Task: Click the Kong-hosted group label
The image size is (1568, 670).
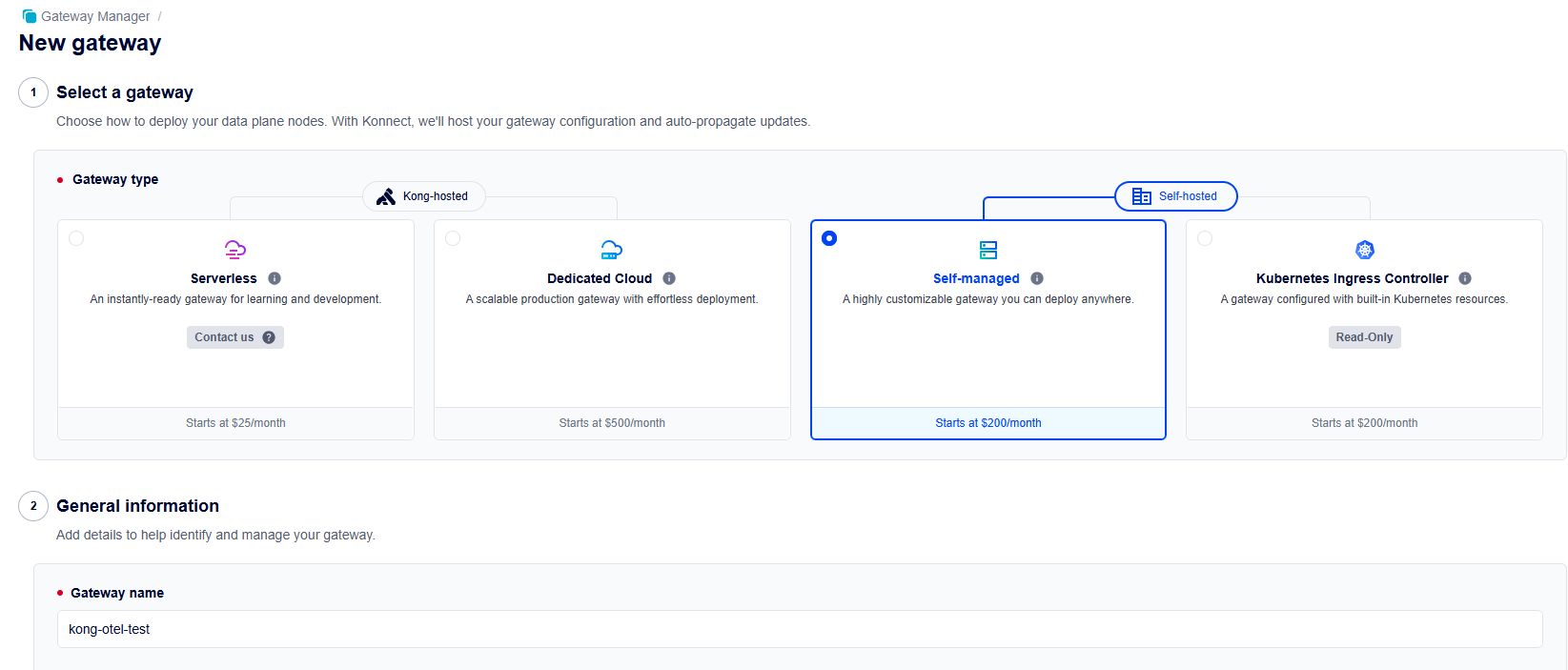Action: (424, 196)
